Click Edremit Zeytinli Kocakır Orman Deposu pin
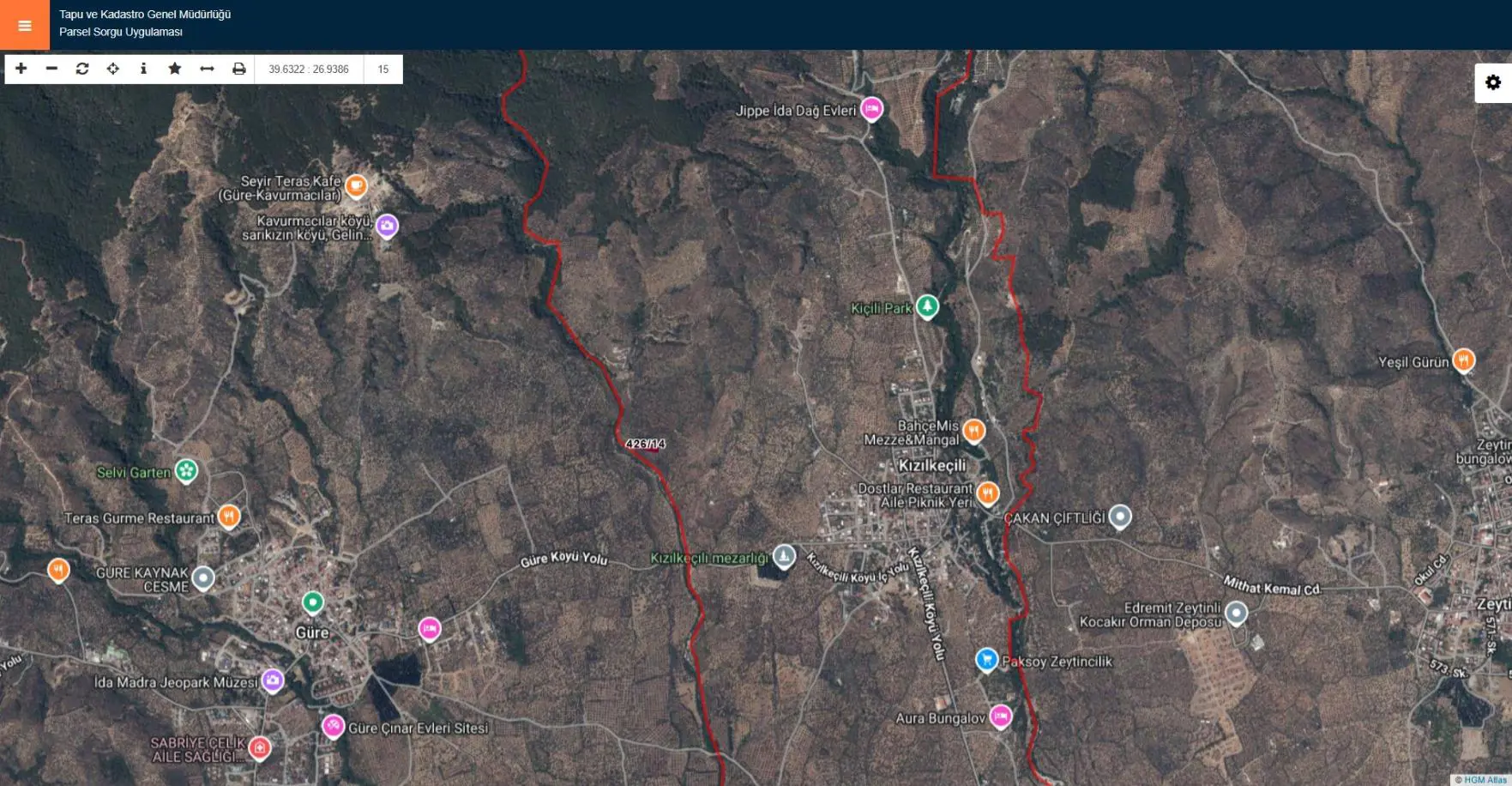The width and height of the screenshot is (1512, 786). 1236,613
